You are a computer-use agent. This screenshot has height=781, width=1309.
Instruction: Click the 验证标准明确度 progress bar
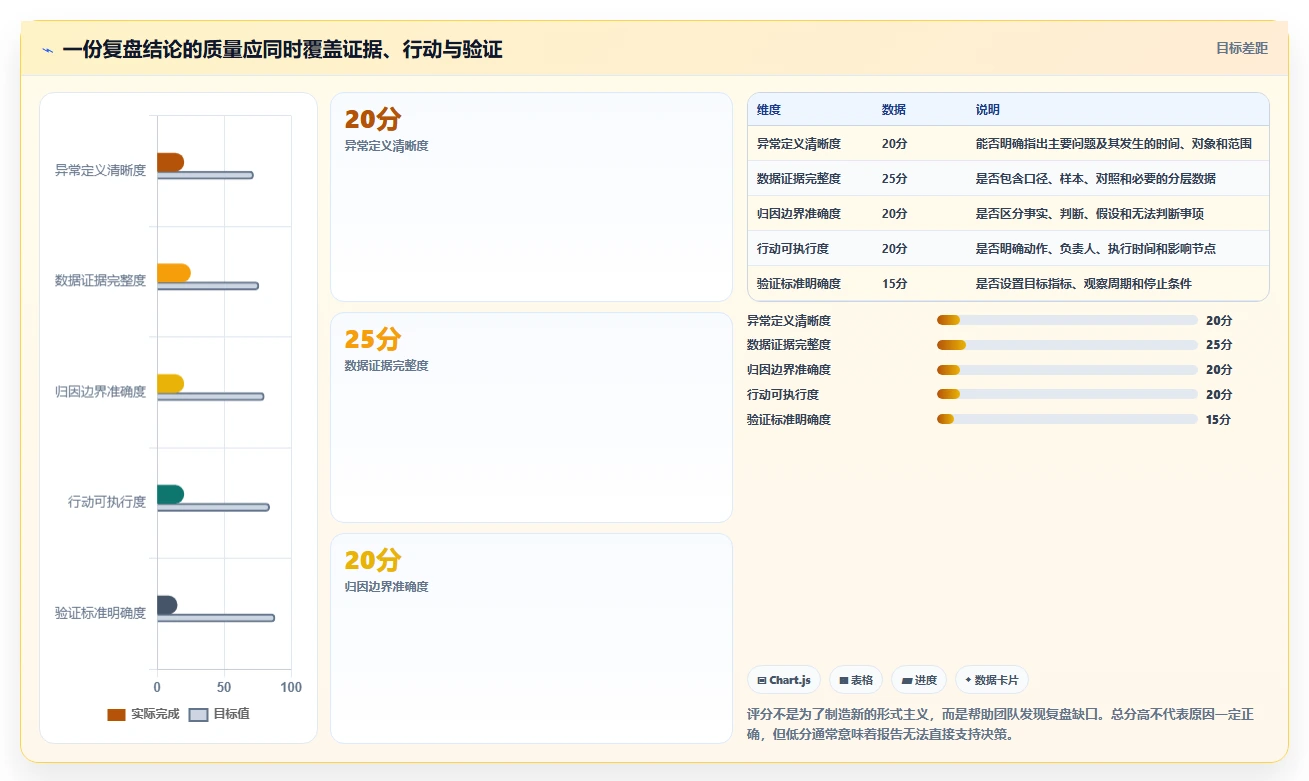click(1067, 419)
